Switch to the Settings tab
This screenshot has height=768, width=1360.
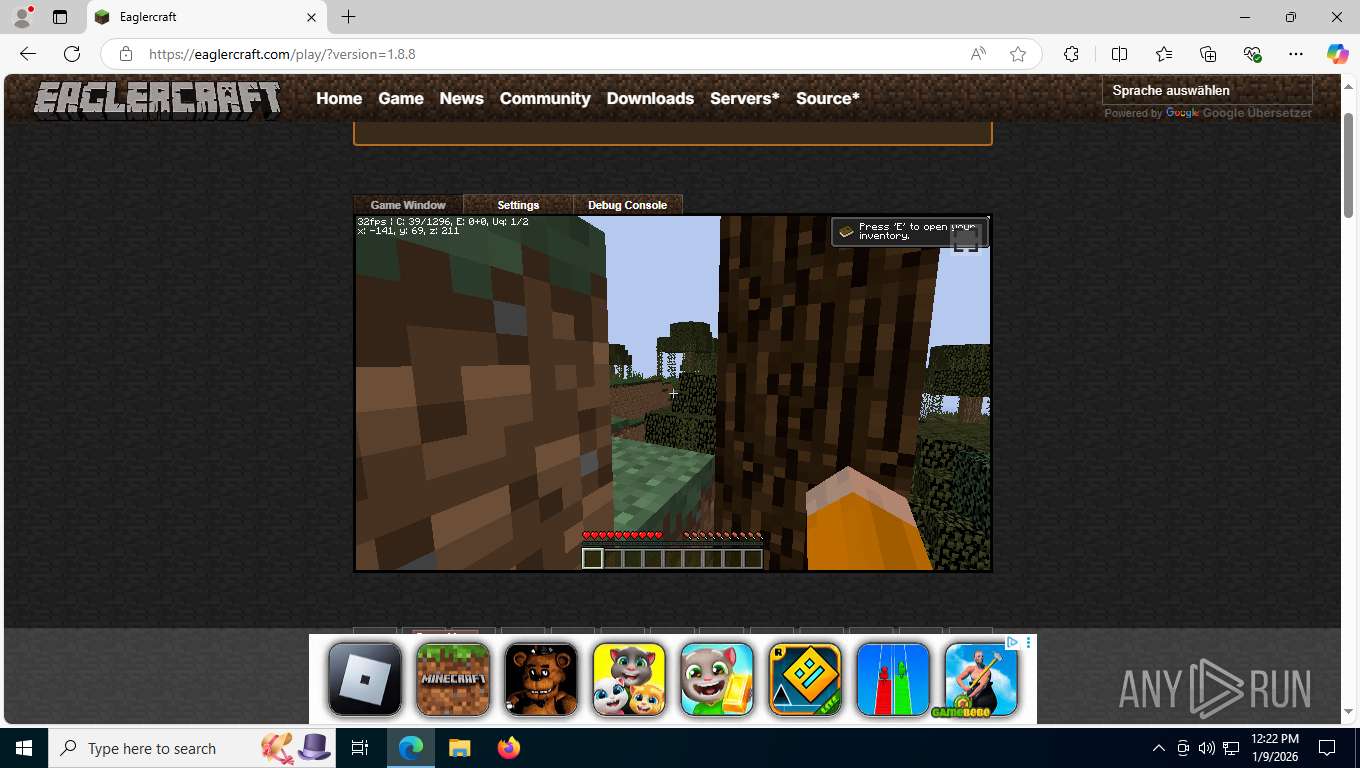click(518, 205)
